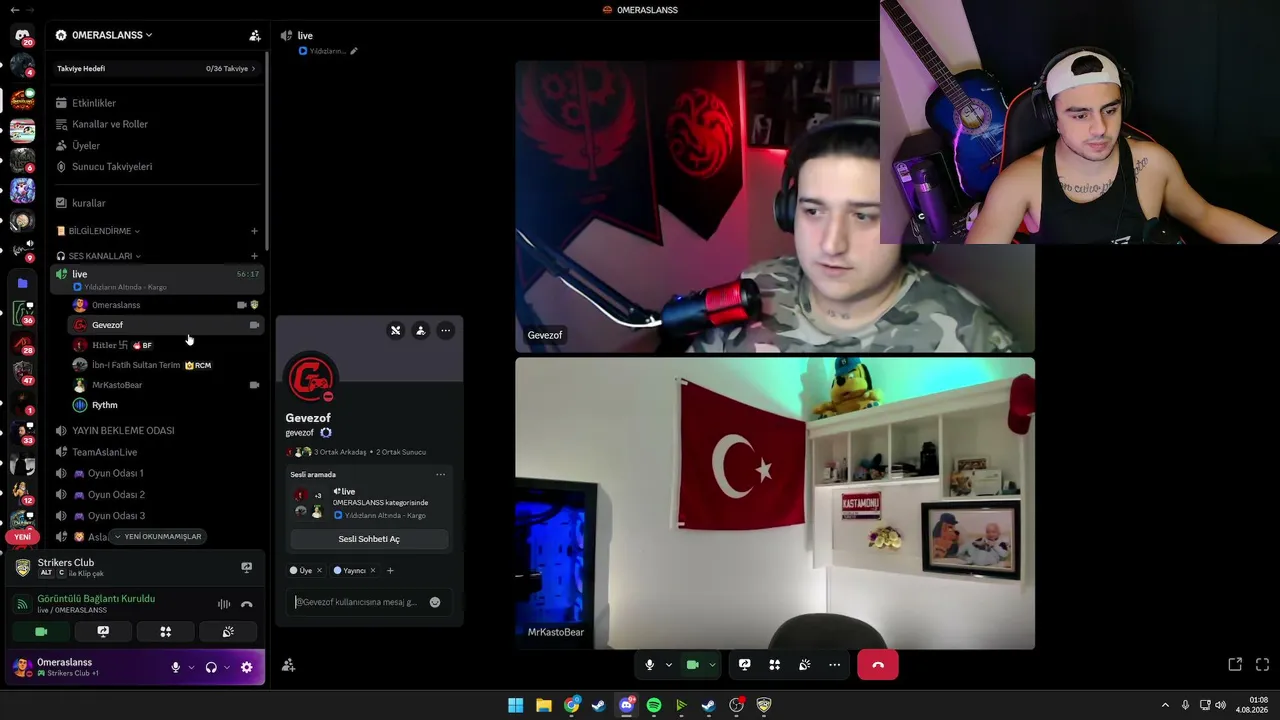
Task: Open Direct Messages home icon
Action: (x=22, y=35)
